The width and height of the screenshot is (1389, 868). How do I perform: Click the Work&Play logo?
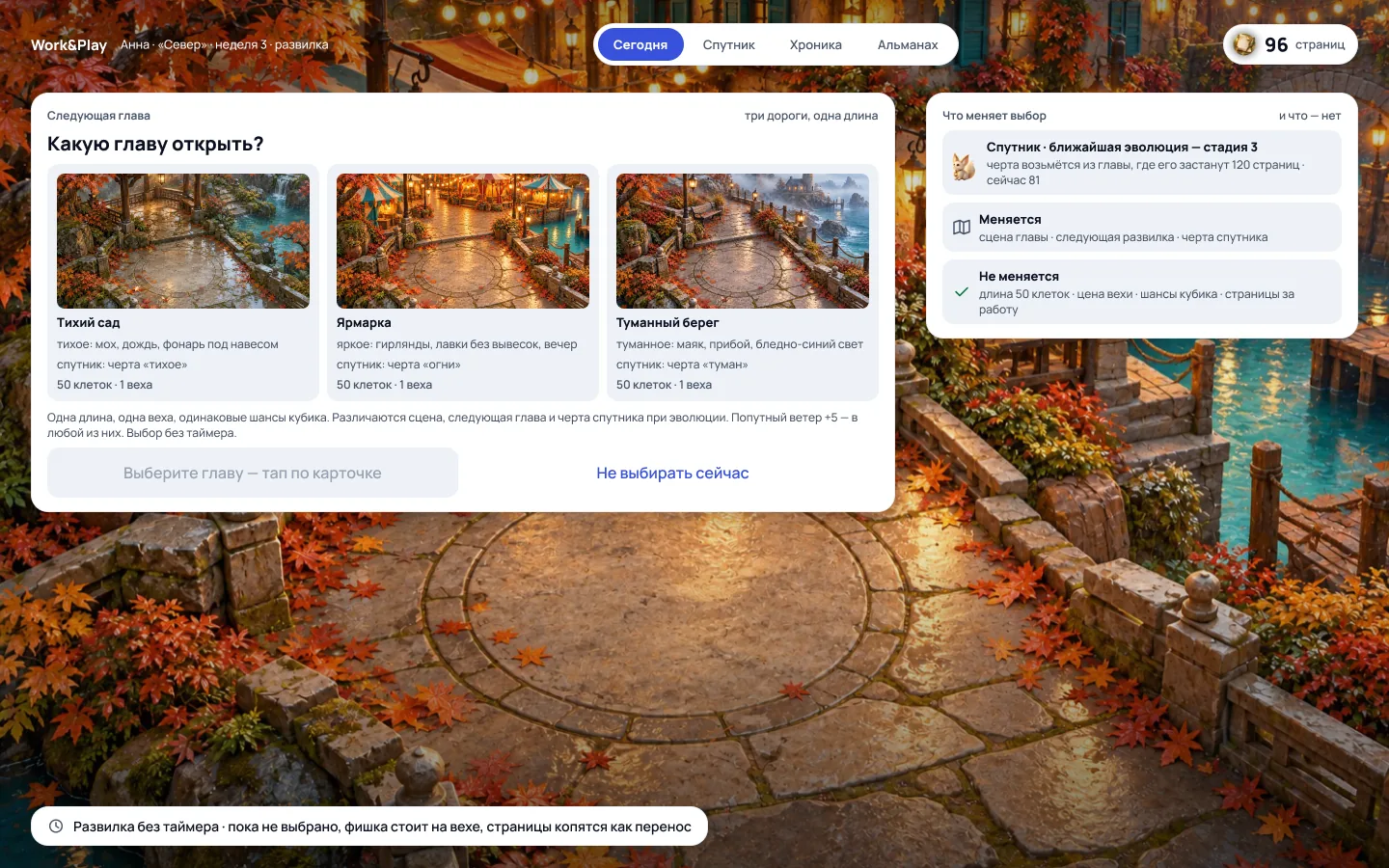click(68, 44)
